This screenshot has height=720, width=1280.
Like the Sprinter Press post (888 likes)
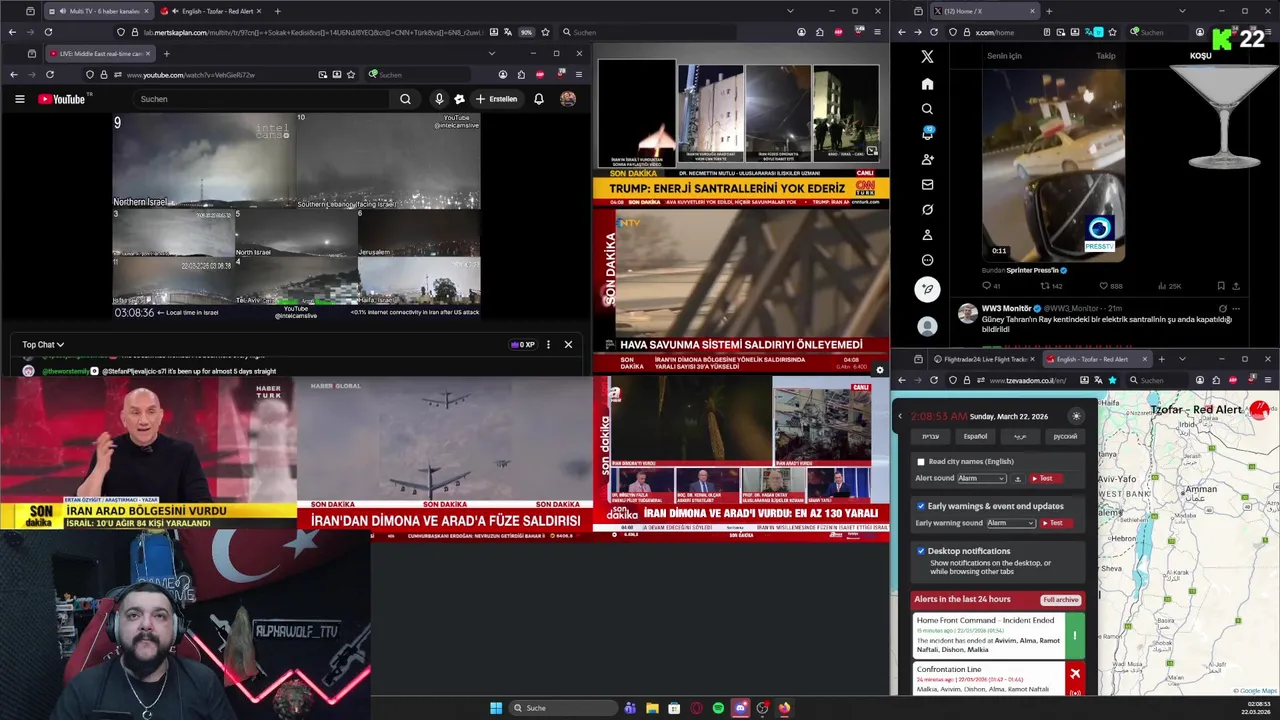coord(1110,286)
